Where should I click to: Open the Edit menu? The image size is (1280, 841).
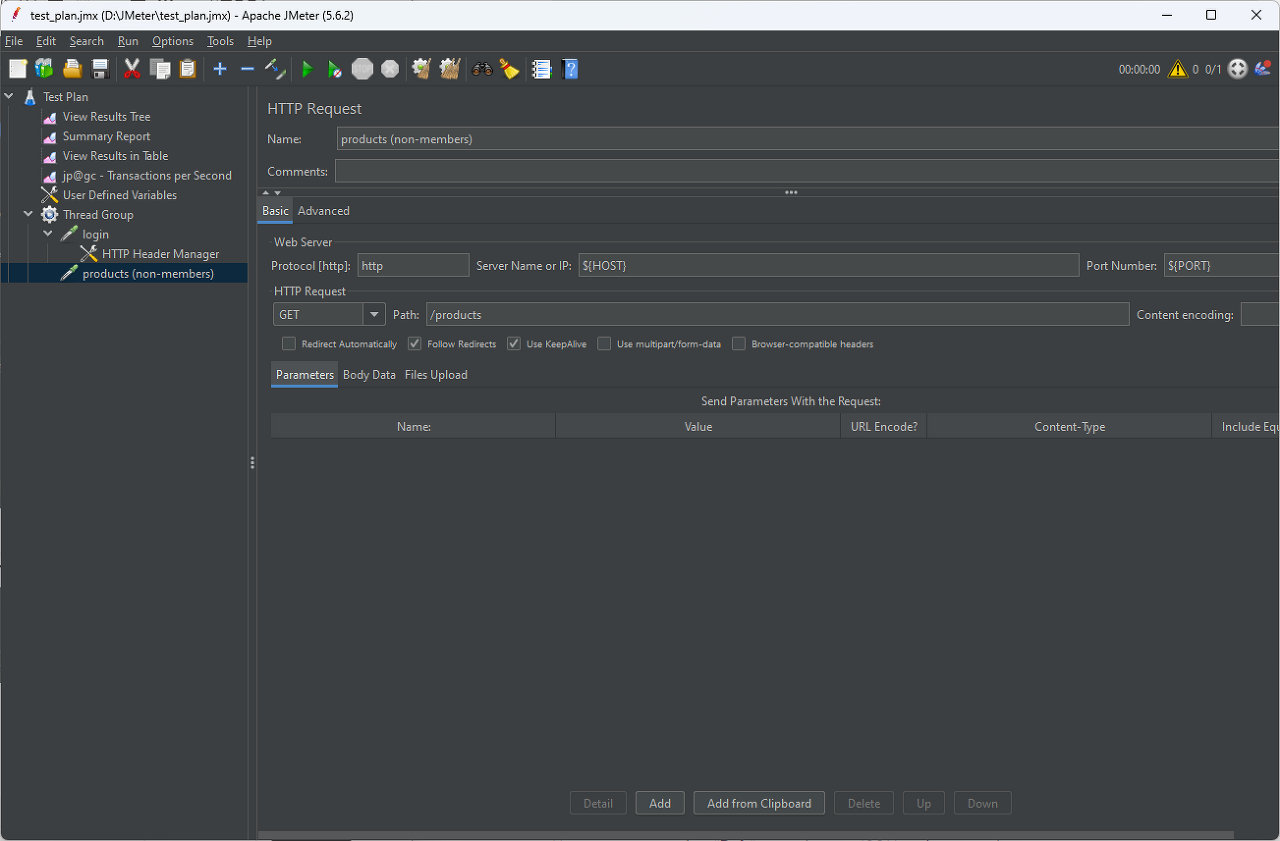click(46, 41)
